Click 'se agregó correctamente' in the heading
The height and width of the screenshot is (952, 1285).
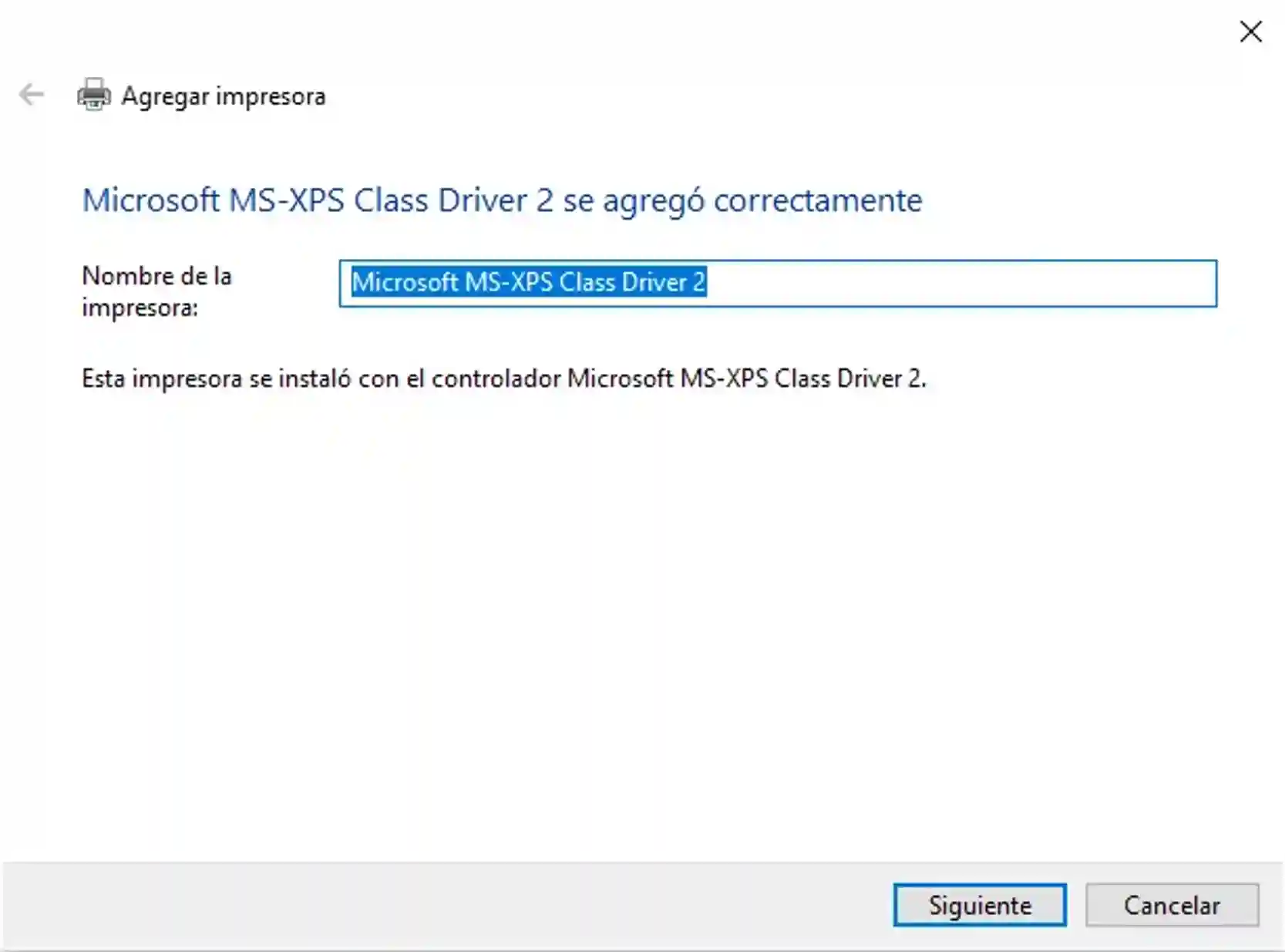point(742,201)
